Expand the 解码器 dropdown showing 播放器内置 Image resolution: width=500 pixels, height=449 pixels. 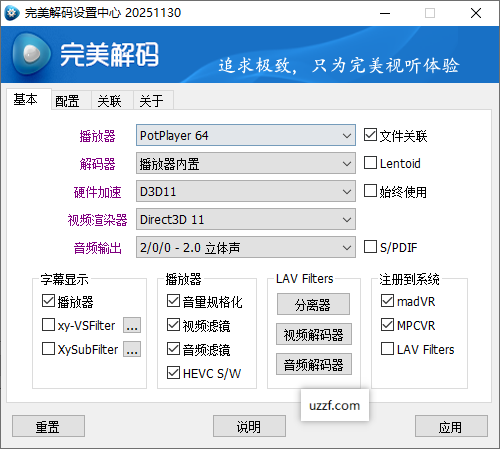coord(246,163)
